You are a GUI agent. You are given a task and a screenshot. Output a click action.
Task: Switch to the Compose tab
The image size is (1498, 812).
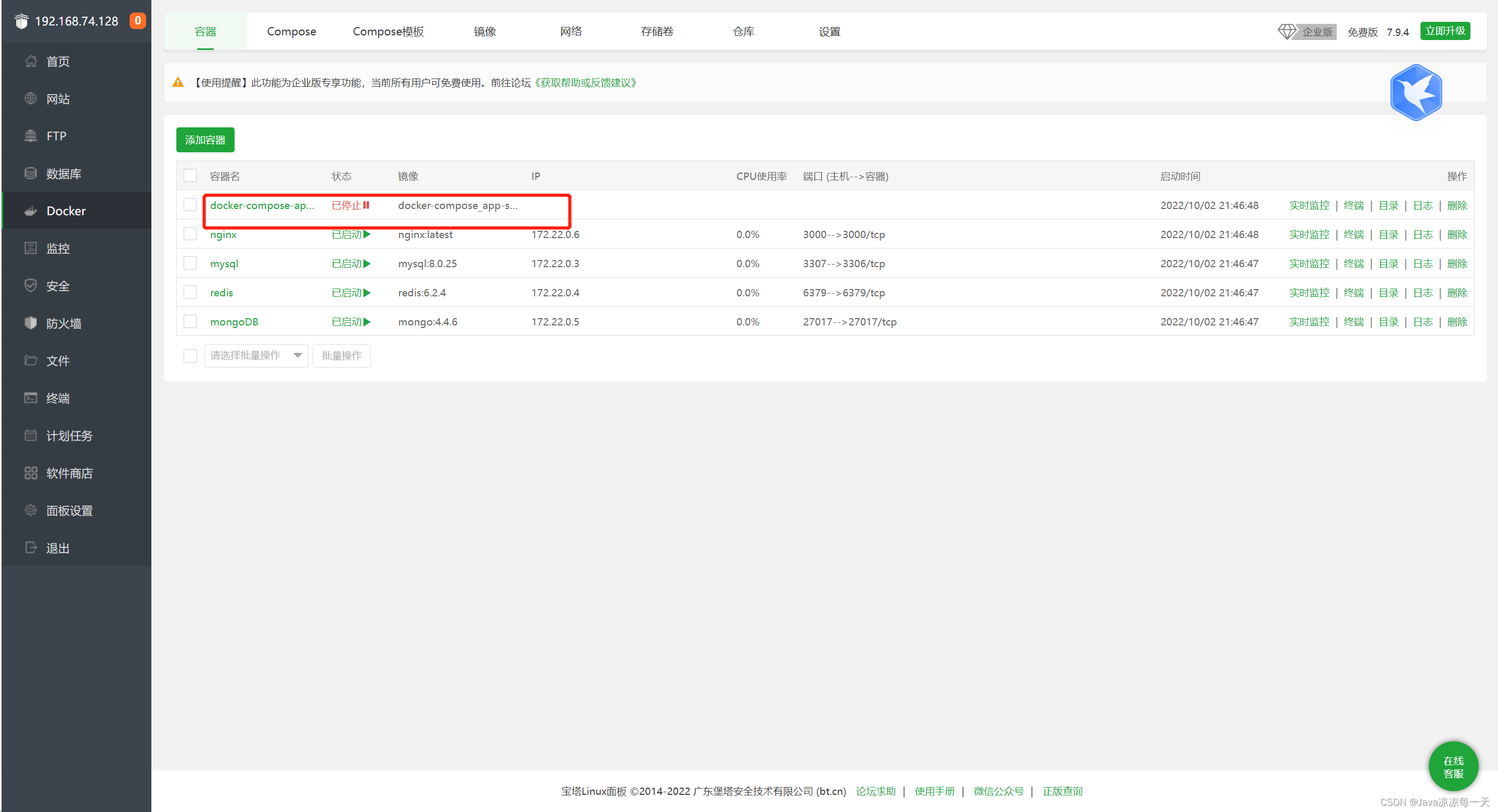click(291, 31)
